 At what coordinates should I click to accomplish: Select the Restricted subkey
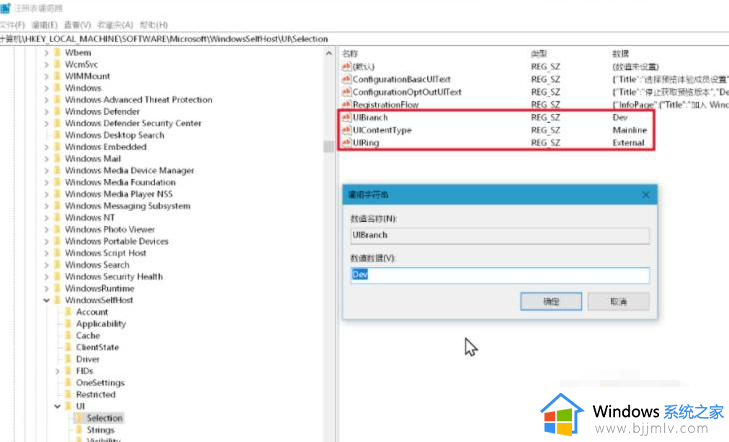[96, 395]
